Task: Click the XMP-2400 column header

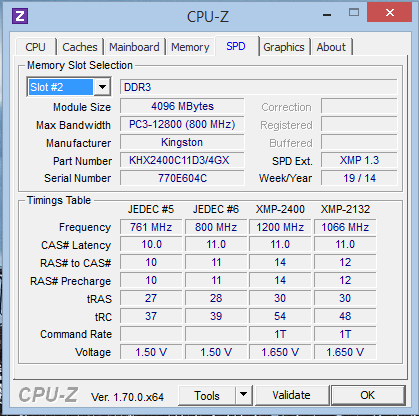Action: (x=280, y=209)
